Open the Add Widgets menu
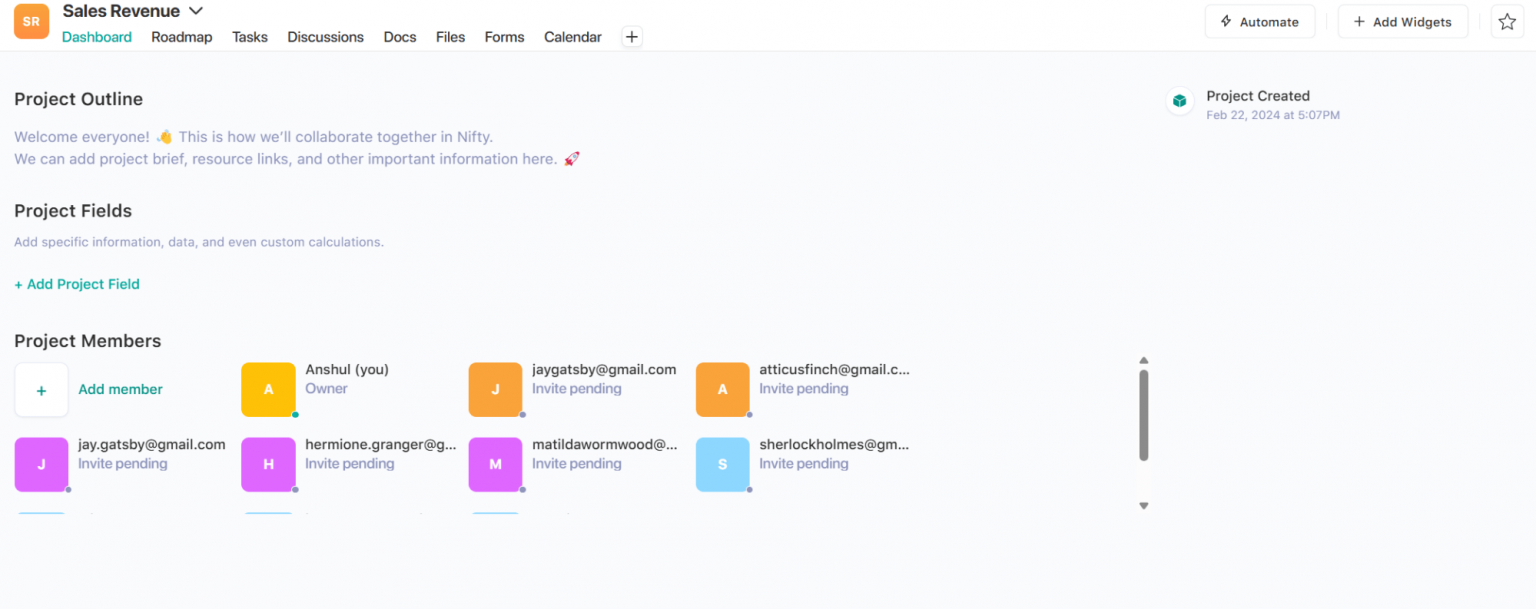Screen dimensions: 1536x609 1402,21
